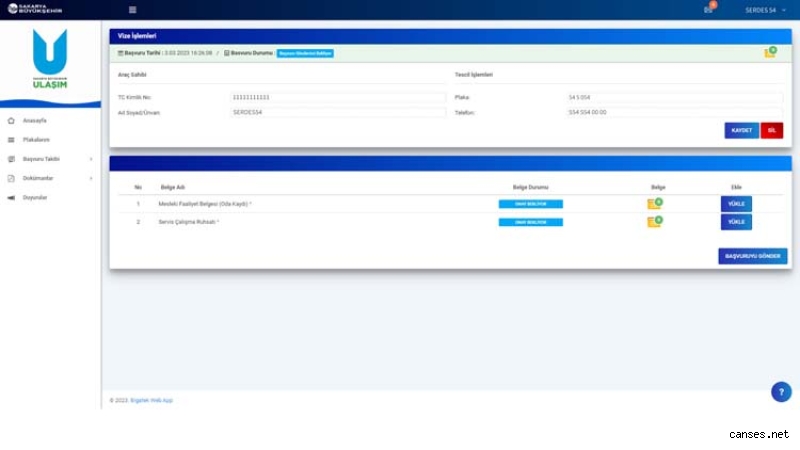This screenshot has width=800, height=450.
Task: Click YÜKLE for Servis Çalışma Ruhsatı
Action: (x=736, y=222)
